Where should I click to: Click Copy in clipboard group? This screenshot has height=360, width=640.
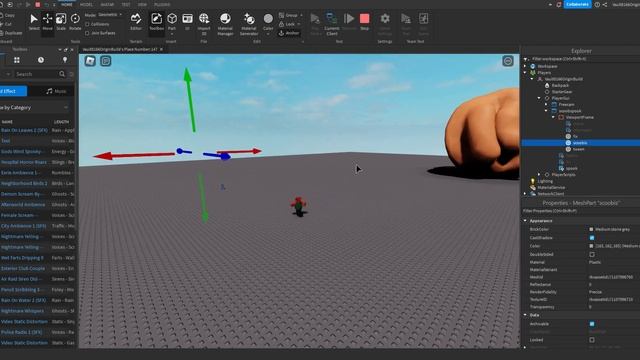click(x=7, y=15)
